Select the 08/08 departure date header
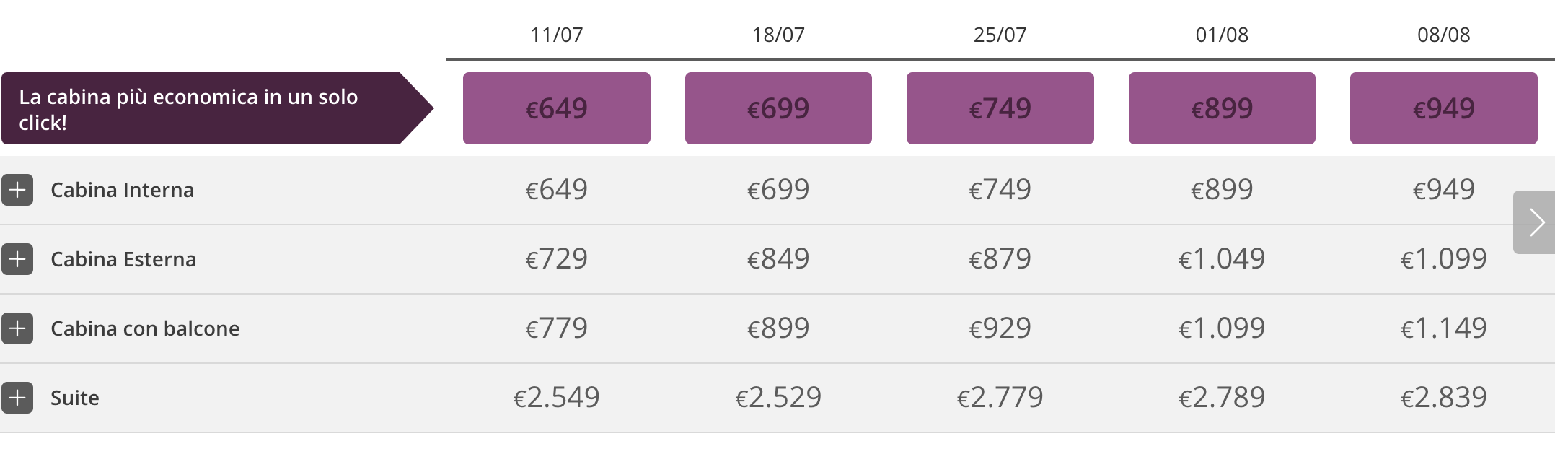Viewport: 1568px width, 449px height. [x=1444, y=35]
